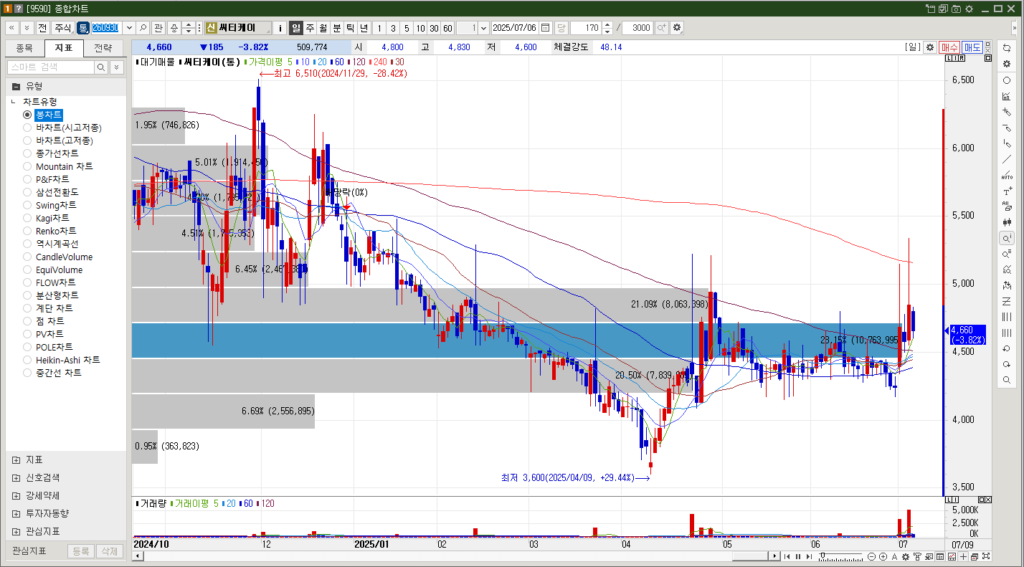Click the 60 minute interval button
1024x567 pixels.
coord(447,28)
